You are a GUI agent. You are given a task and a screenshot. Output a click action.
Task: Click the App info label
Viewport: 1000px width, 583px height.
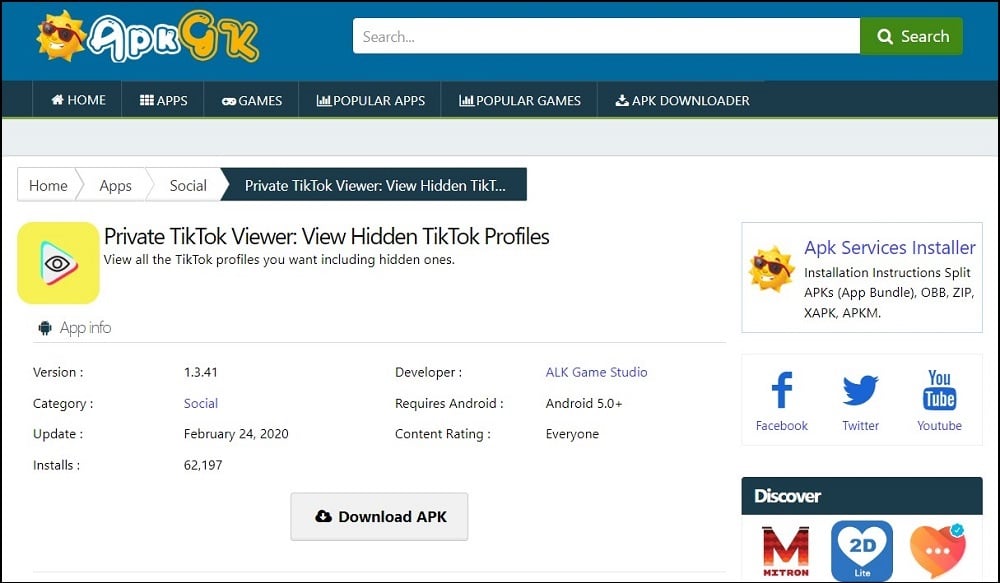click(x=85, y=328)
